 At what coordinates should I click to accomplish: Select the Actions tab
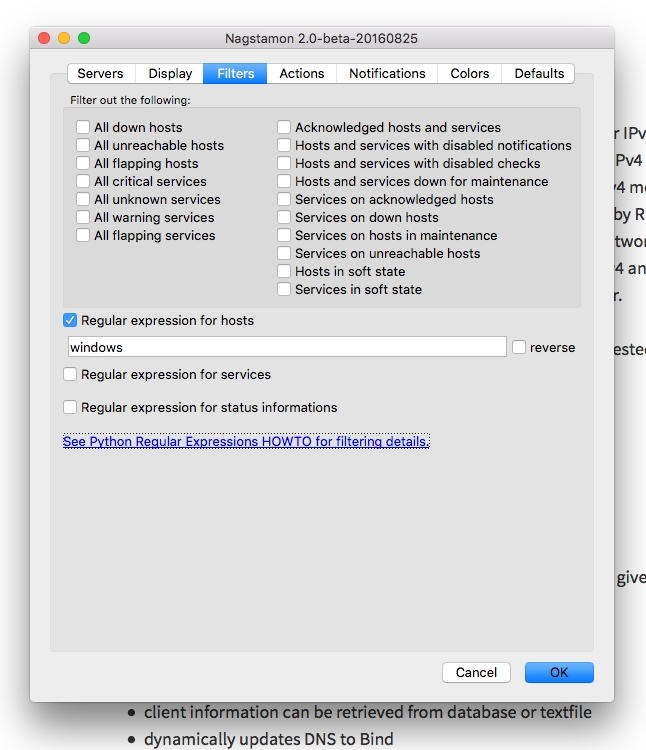(301, 73)
